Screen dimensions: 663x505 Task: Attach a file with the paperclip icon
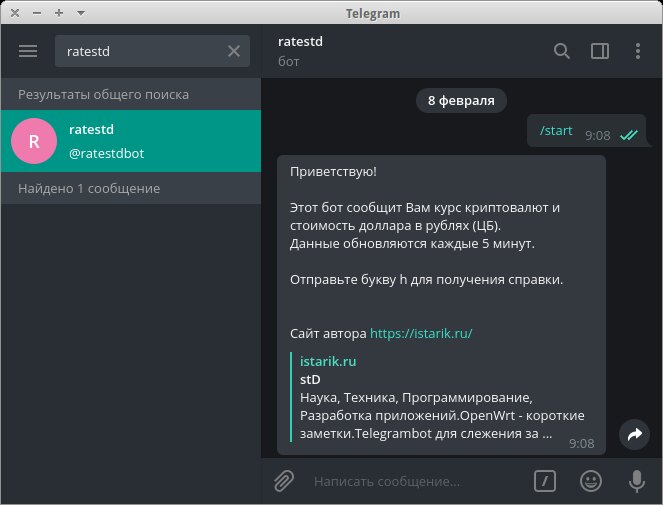(x=284, y=481)
